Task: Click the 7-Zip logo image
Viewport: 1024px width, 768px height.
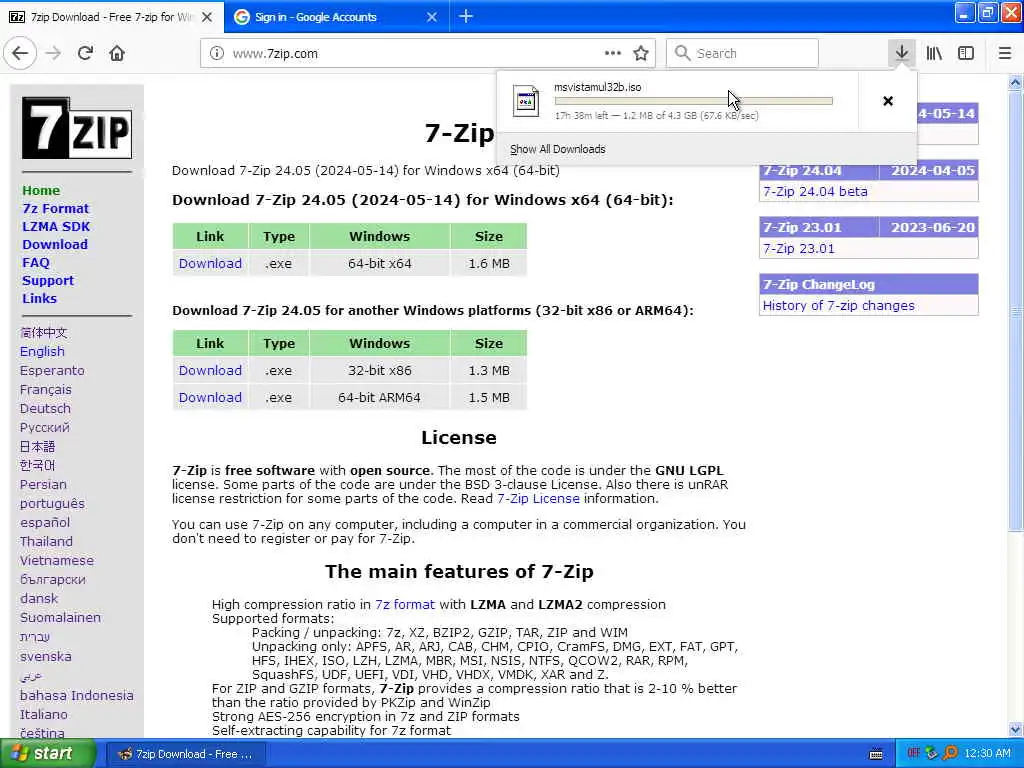Action: [x=77, y=128]
